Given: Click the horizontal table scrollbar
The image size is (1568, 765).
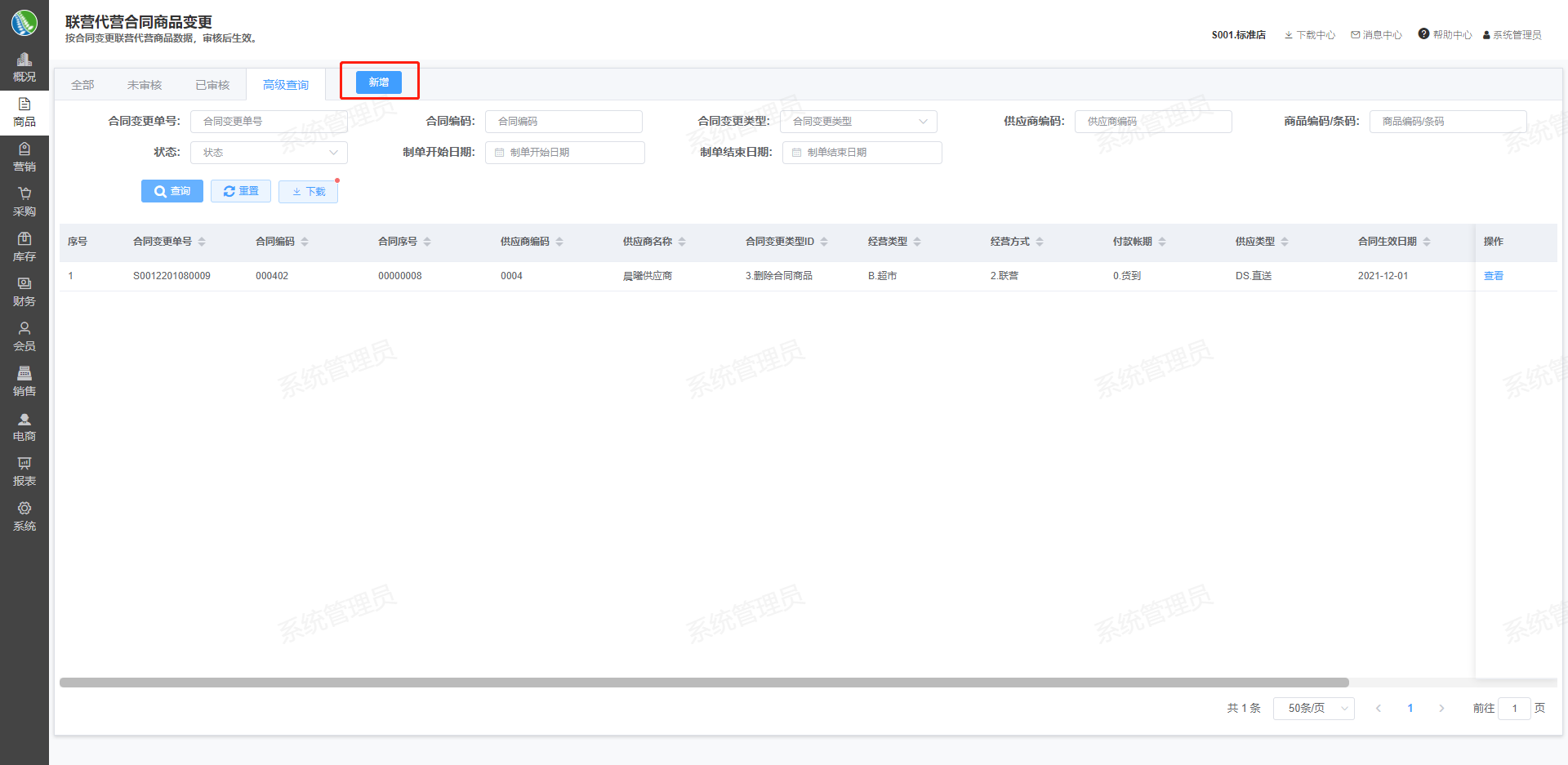Looking at the screenshot, I should point(704,683).
